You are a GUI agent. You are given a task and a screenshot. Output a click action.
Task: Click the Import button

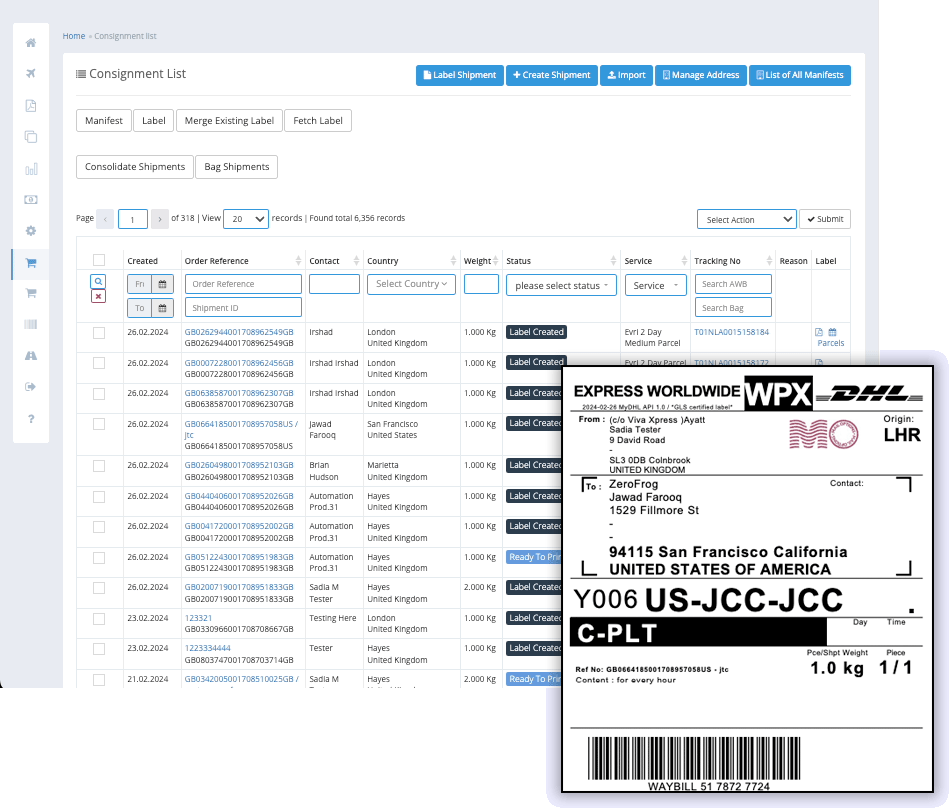click(626, 75)
